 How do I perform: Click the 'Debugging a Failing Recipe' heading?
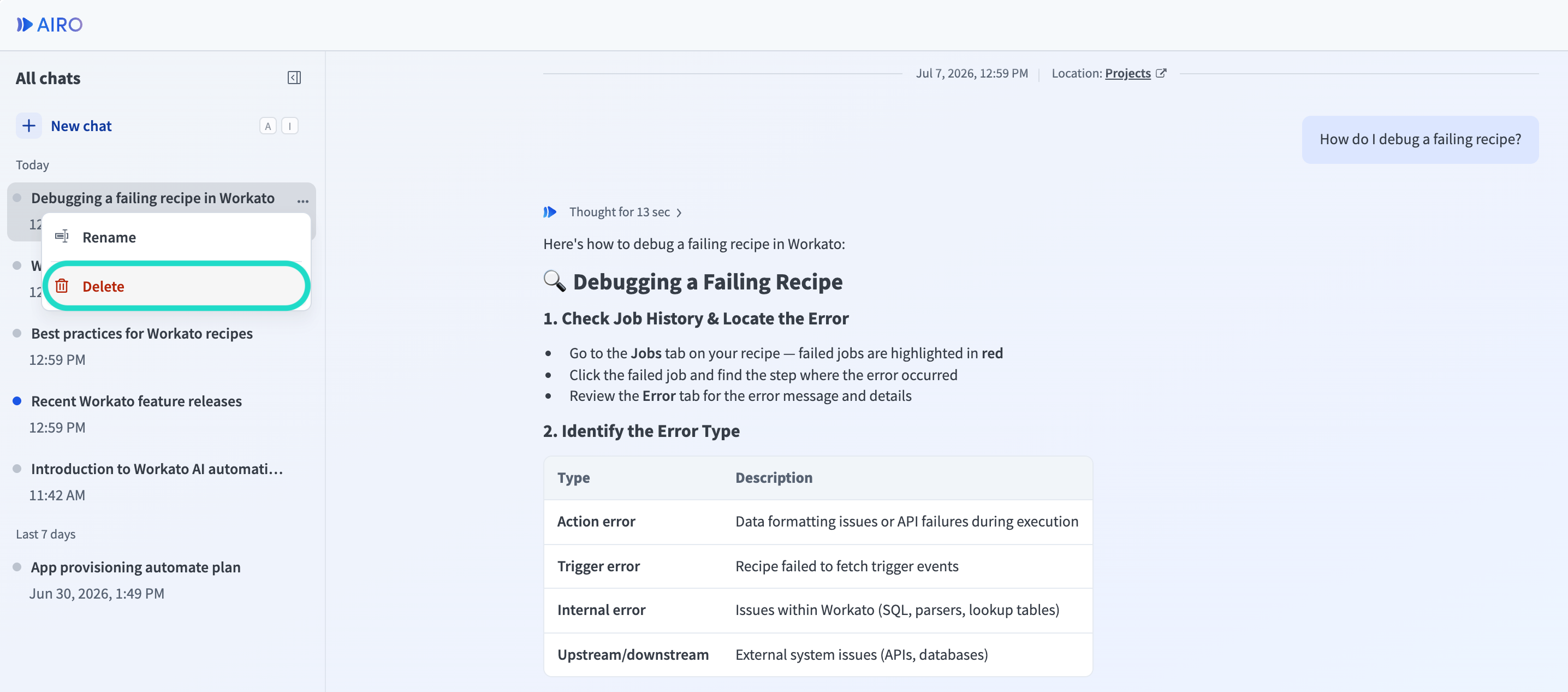708,281
